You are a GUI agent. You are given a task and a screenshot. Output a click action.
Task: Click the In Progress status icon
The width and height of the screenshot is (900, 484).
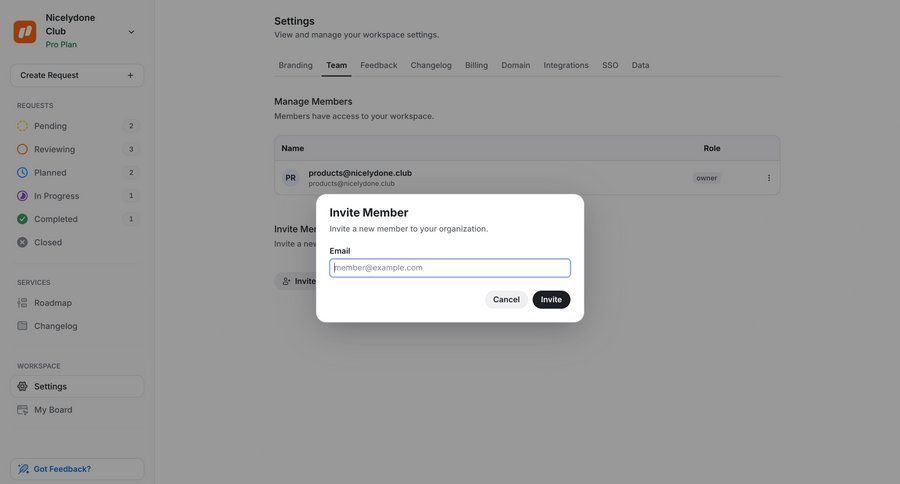[23, 196]
